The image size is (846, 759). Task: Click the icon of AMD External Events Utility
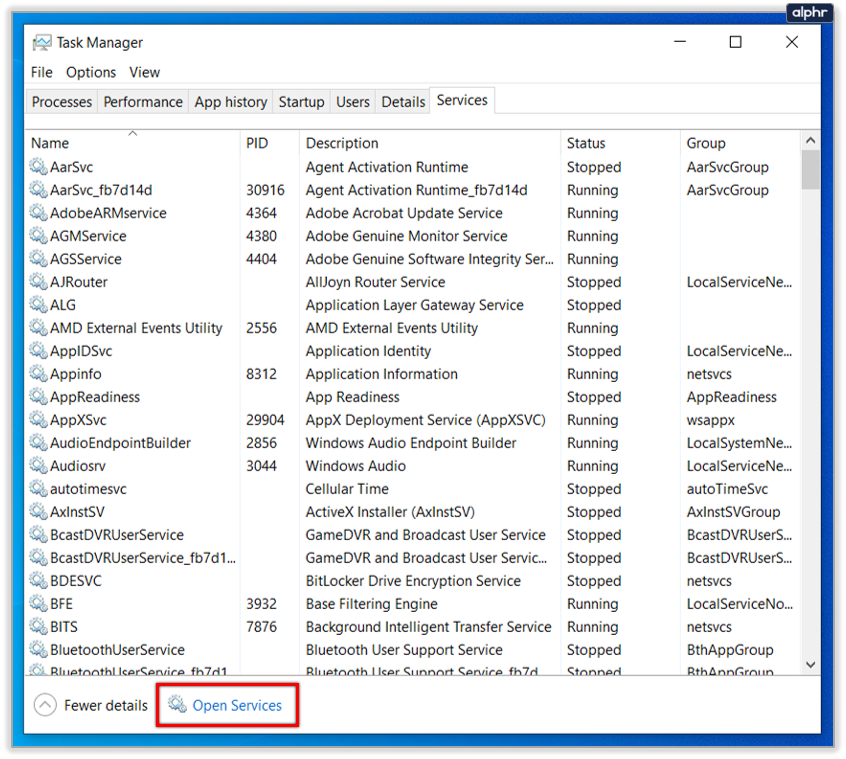pyautogui.click(x=38, y=327)
